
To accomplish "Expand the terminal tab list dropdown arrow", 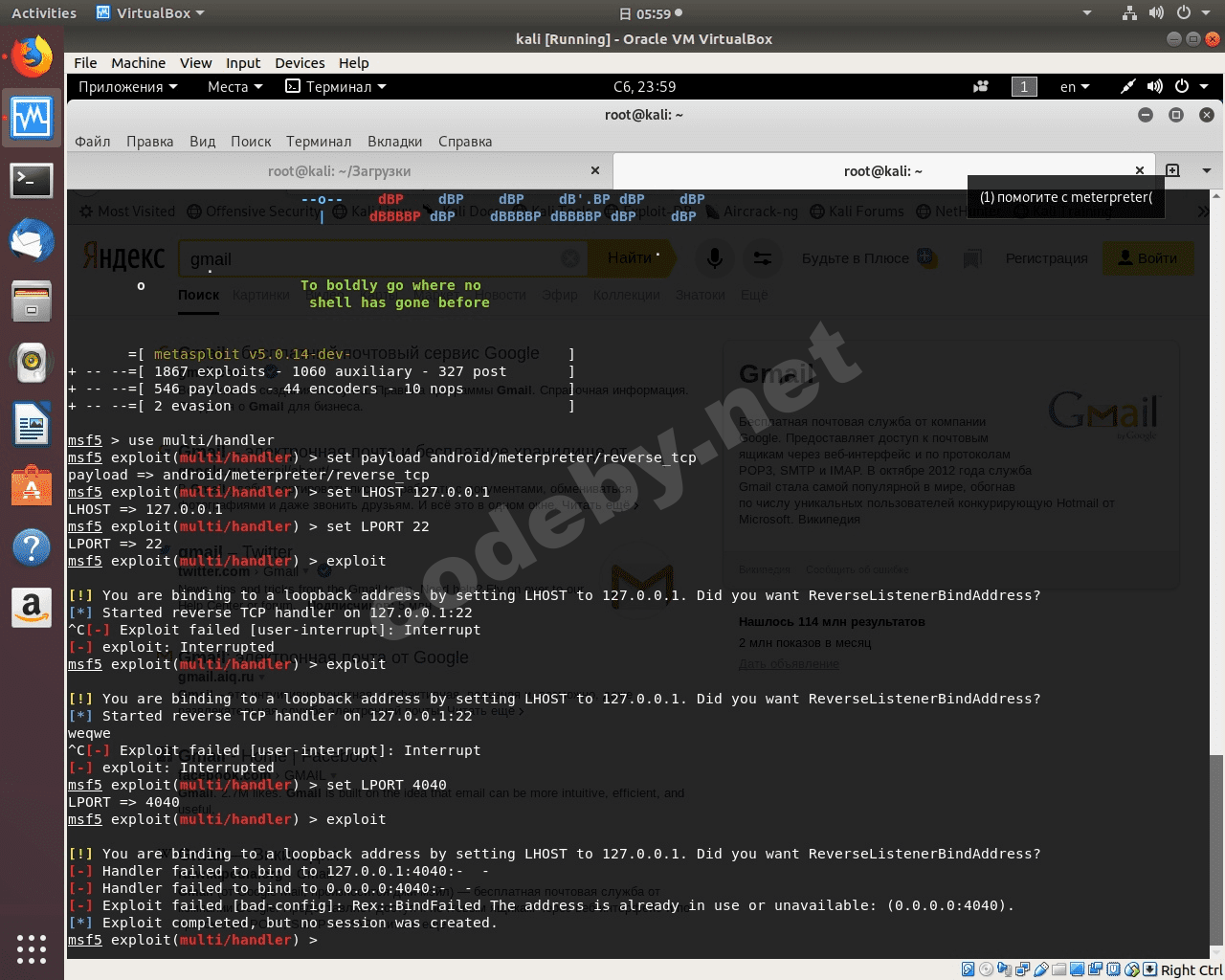I will 1206,170.
